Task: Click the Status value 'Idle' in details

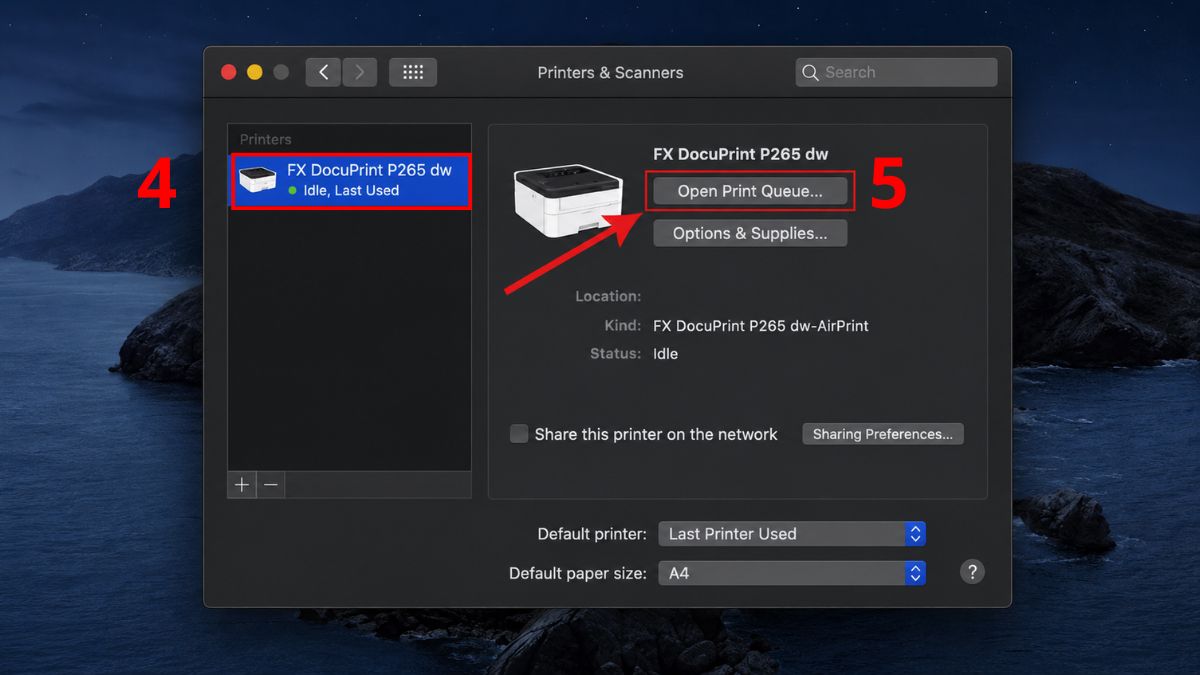Action: pyautogui.click(x=665, y=354)
